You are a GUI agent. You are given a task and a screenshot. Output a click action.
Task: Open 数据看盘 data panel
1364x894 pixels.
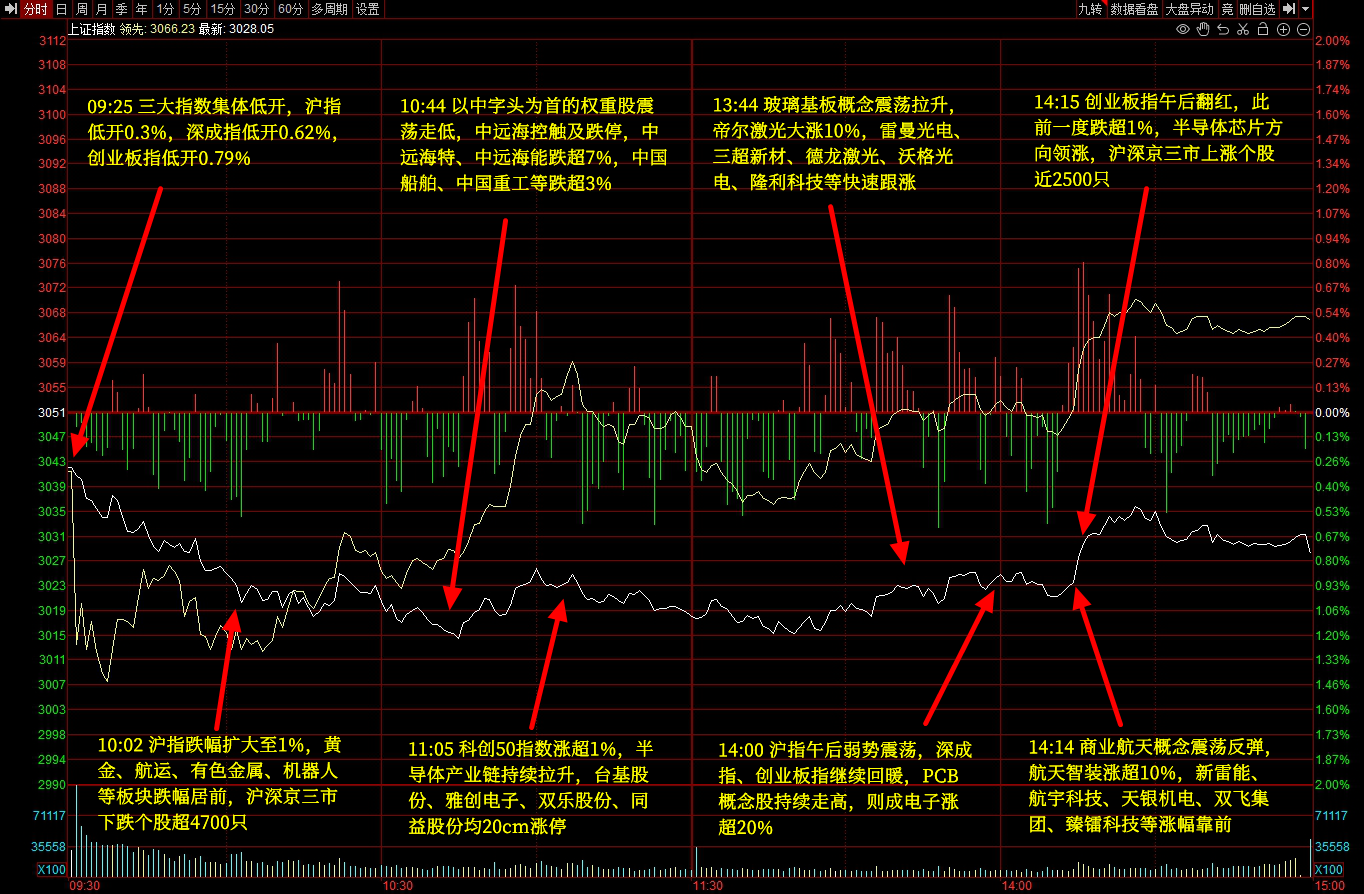pyautogui.click(x=1134, y=9)
